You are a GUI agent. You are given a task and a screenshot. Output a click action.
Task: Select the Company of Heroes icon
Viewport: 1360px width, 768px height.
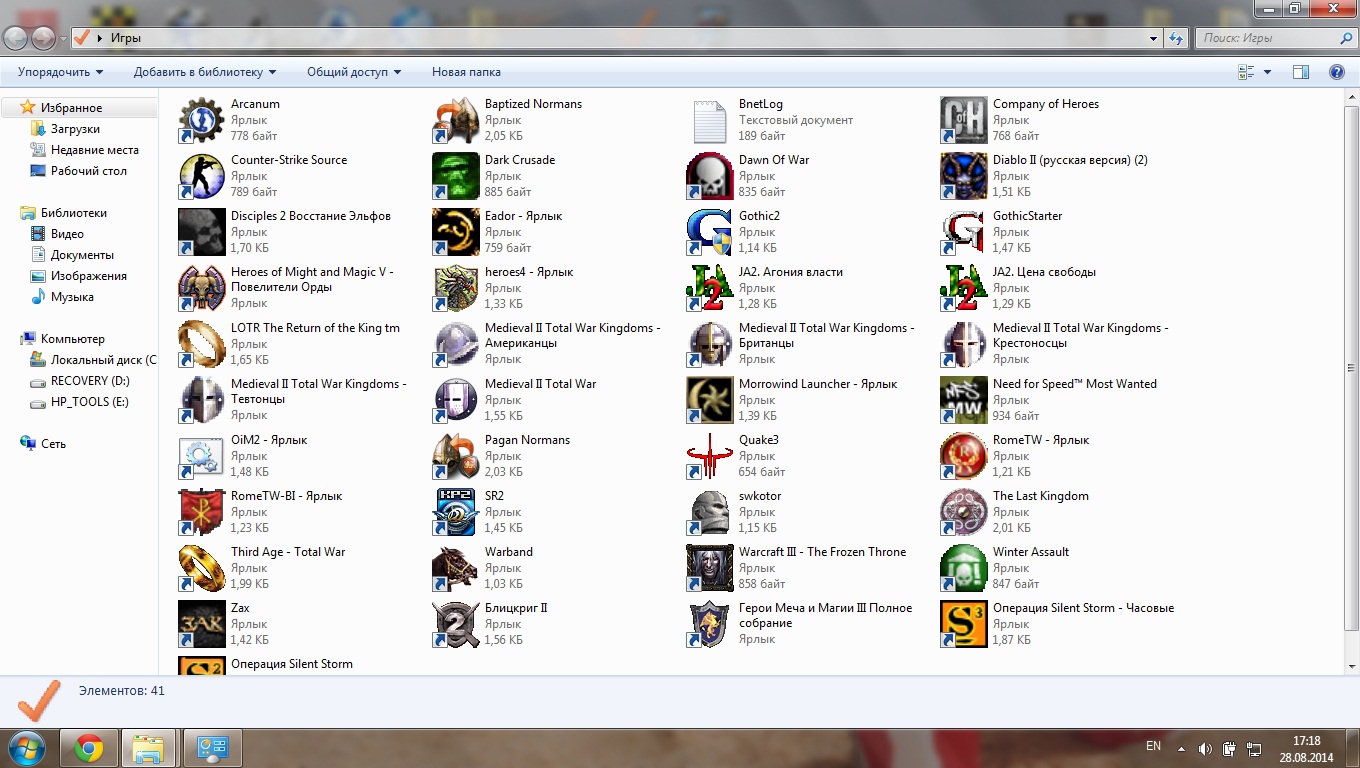tap(964, 120)
